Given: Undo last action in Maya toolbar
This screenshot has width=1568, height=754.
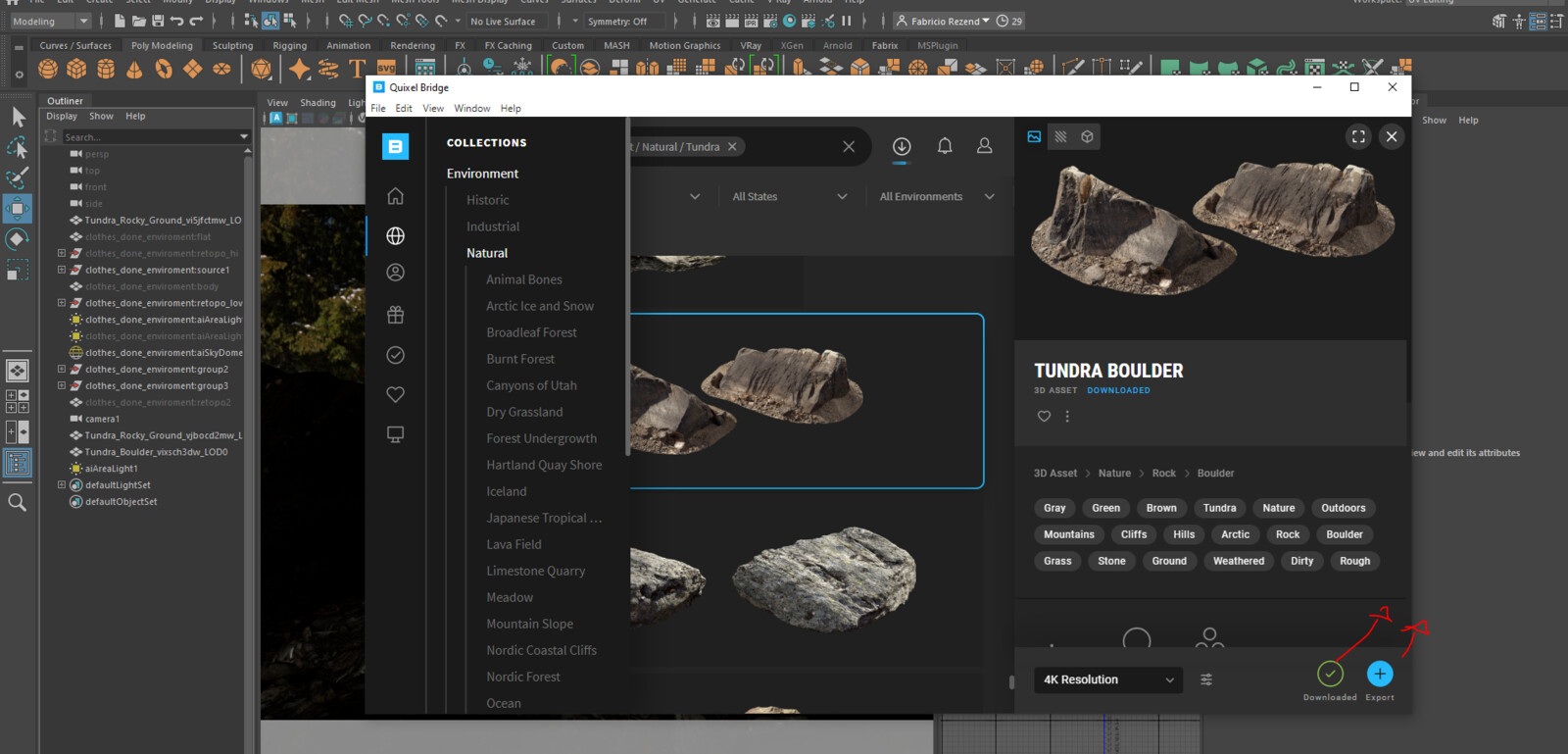Looking at the screenshot, I should (177, 21).
